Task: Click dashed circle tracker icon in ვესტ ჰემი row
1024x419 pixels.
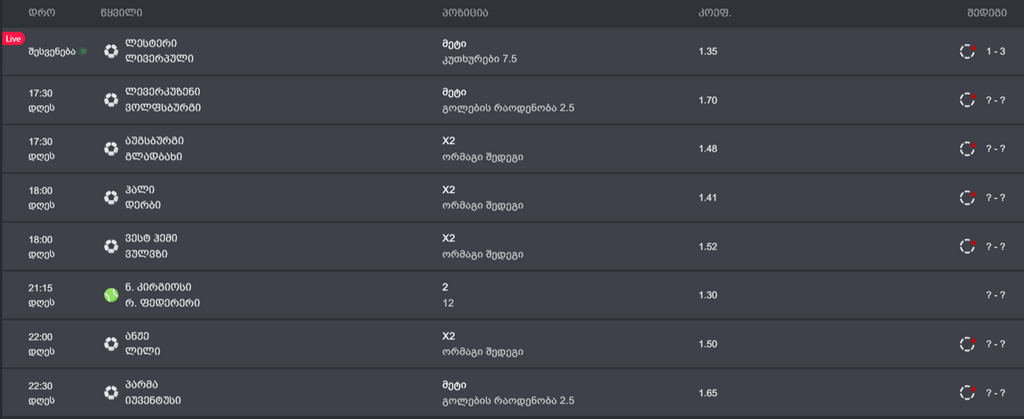Action: [x=967, y=246]
